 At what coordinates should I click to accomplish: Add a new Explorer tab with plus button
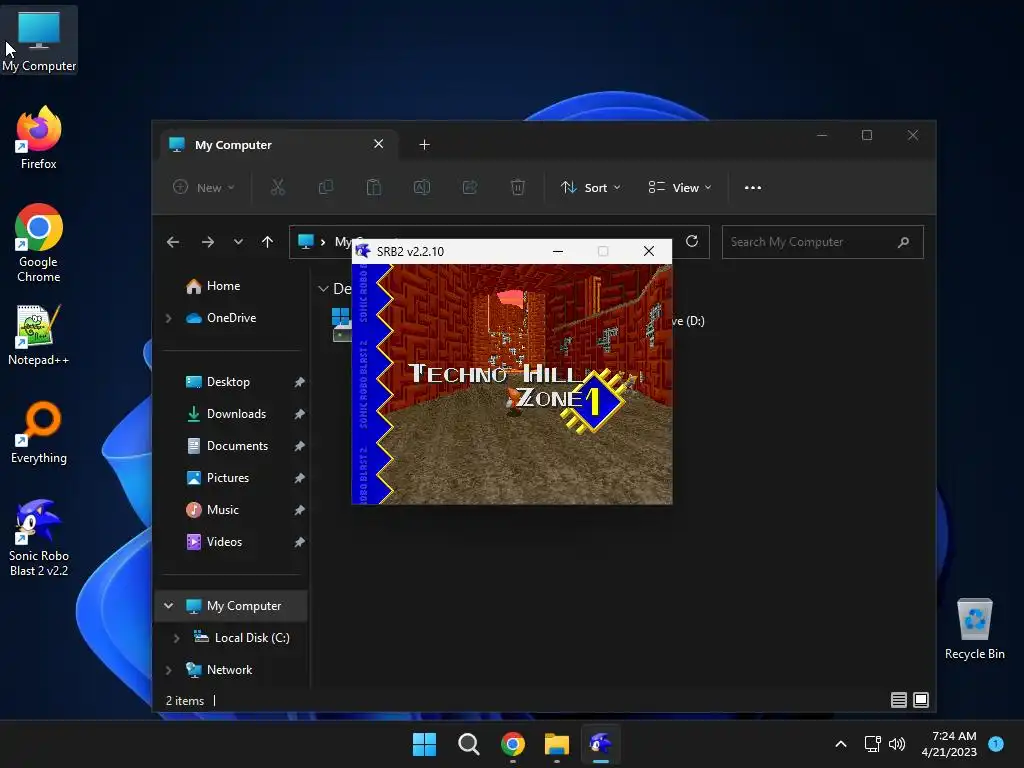pyautogui.click(x=424, y=145)
